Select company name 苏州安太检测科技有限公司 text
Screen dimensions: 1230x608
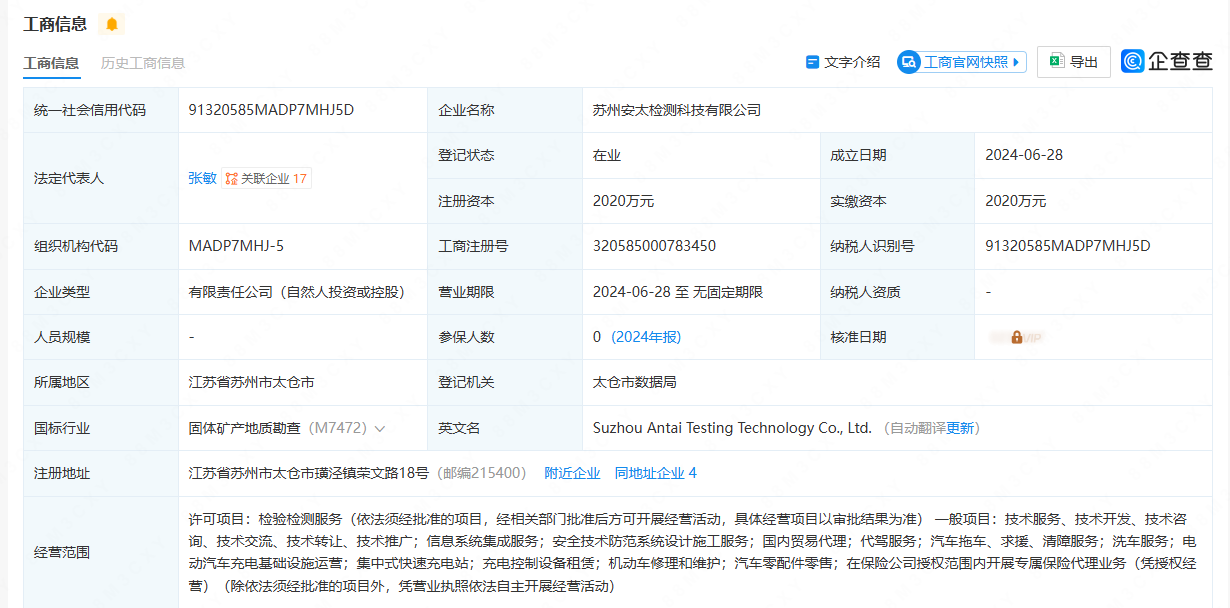coord(676,110)
